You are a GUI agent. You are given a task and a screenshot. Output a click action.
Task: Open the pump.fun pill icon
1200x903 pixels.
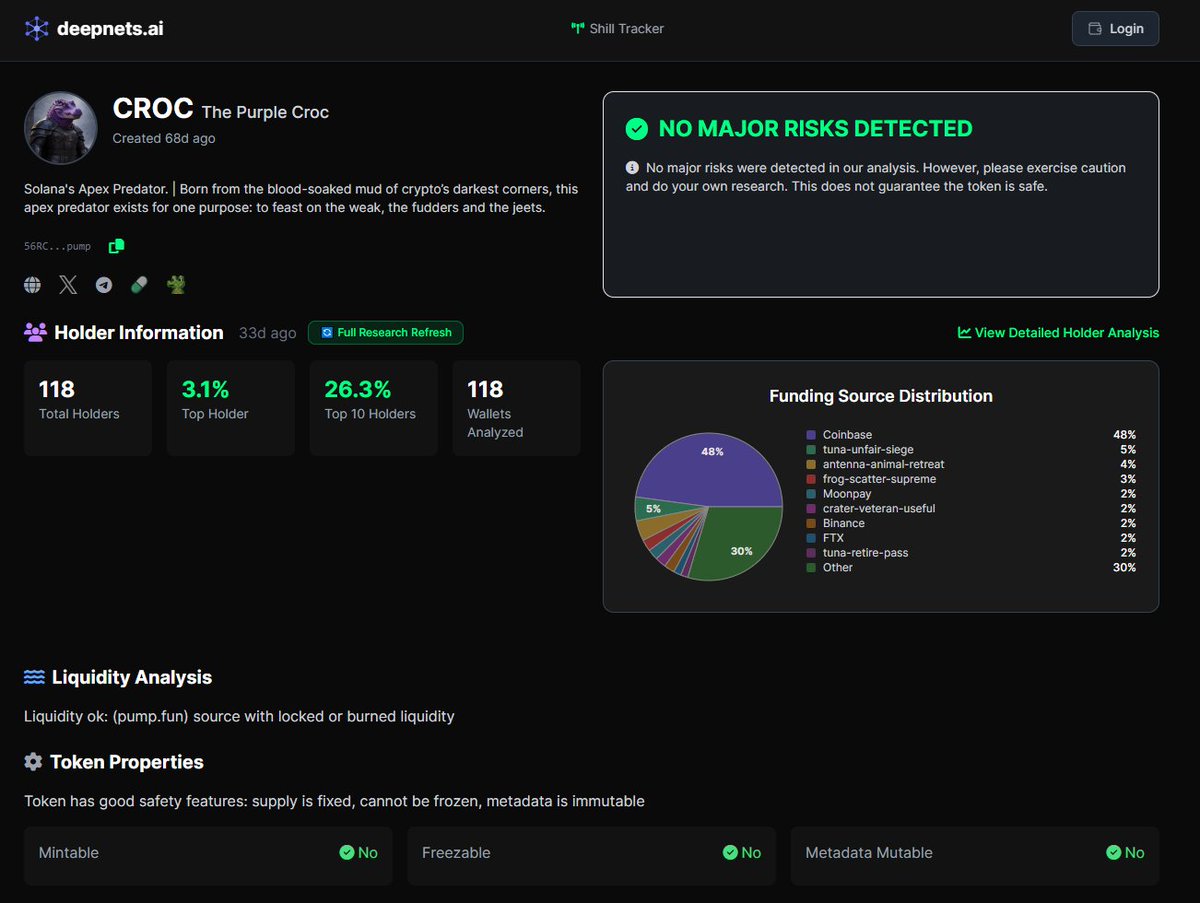(x=139, y=285)
